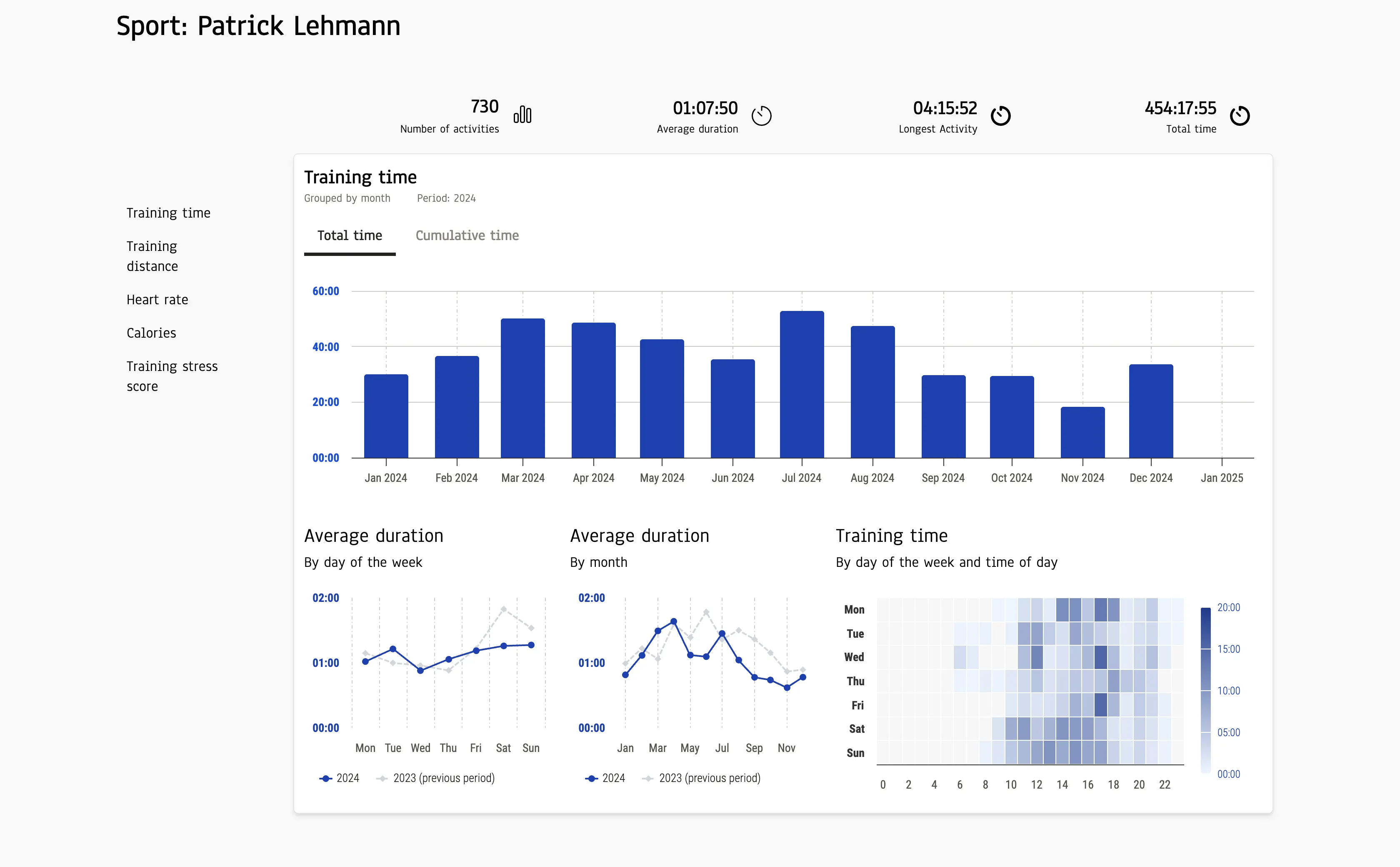The height and width of the screenshot is (867, 1400).
Task: Switch to the Cumulative time tab
Action: 467,236
